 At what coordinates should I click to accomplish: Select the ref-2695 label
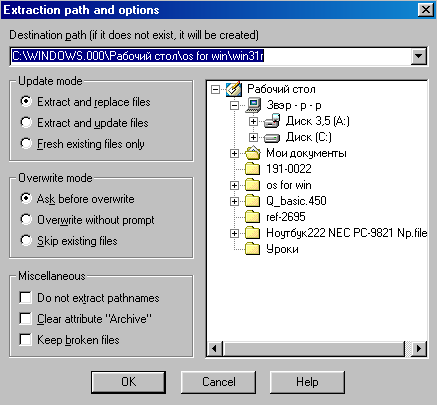tap(286, 217)
